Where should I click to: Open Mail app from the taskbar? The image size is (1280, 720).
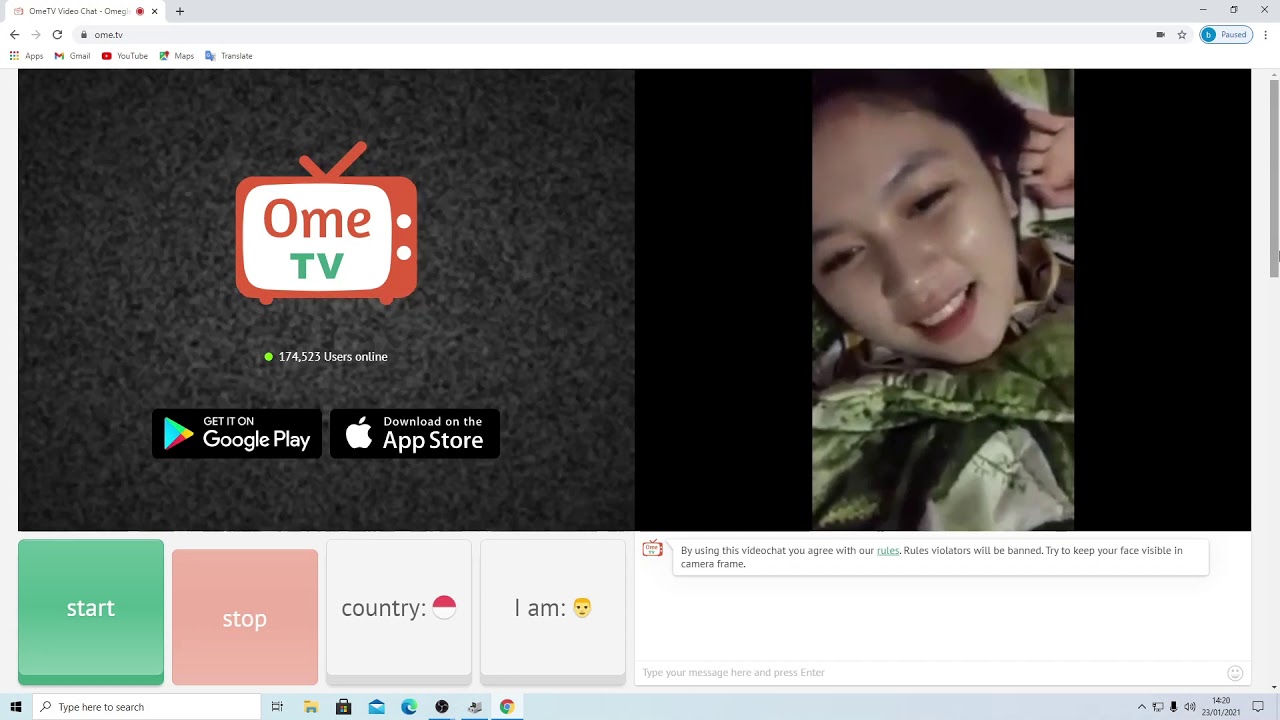click(x=377, y=707)
